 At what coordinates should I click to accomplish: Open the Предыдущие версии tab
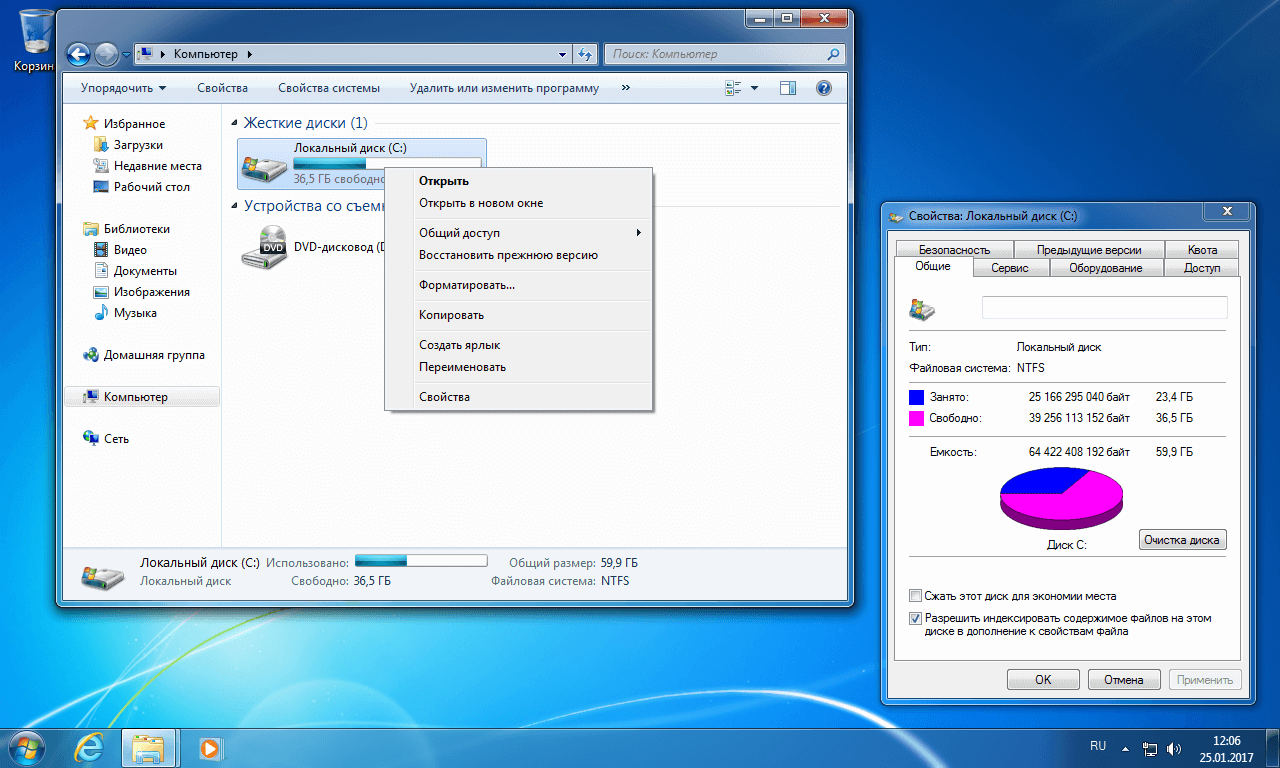pyautogui.click(x=1089, y=250)
